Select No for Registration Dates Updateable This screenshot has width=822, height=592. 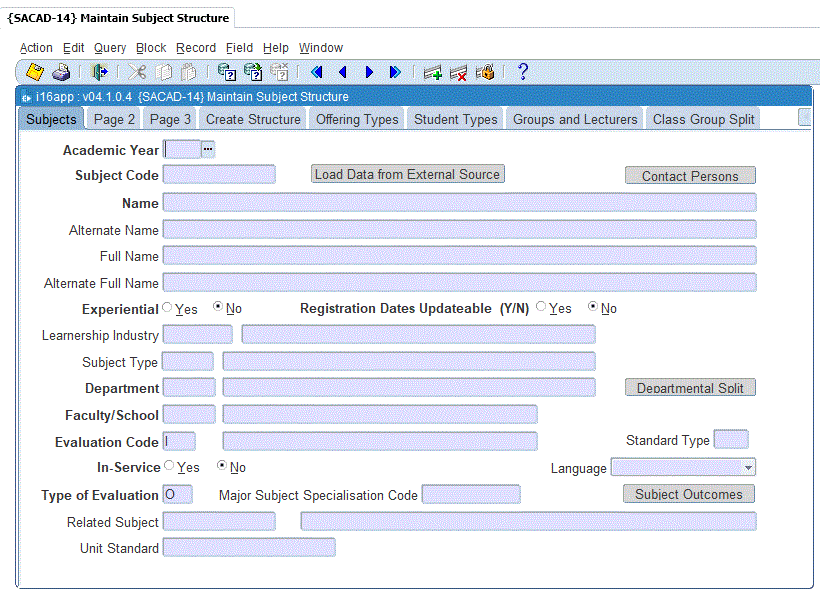point(592,306)
